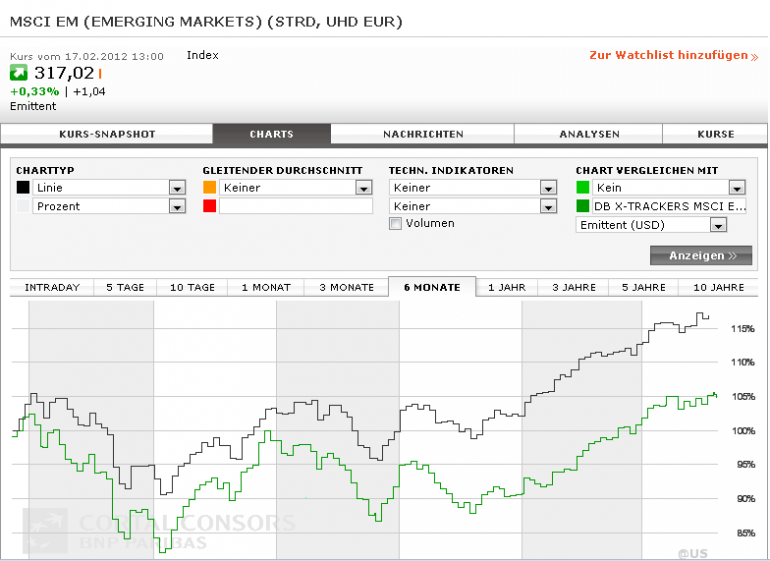Expand the Emittent (USD) dropdown
The width and height of the screenshot is (770, 561).
pyautogui.click(x=651, y=225)
